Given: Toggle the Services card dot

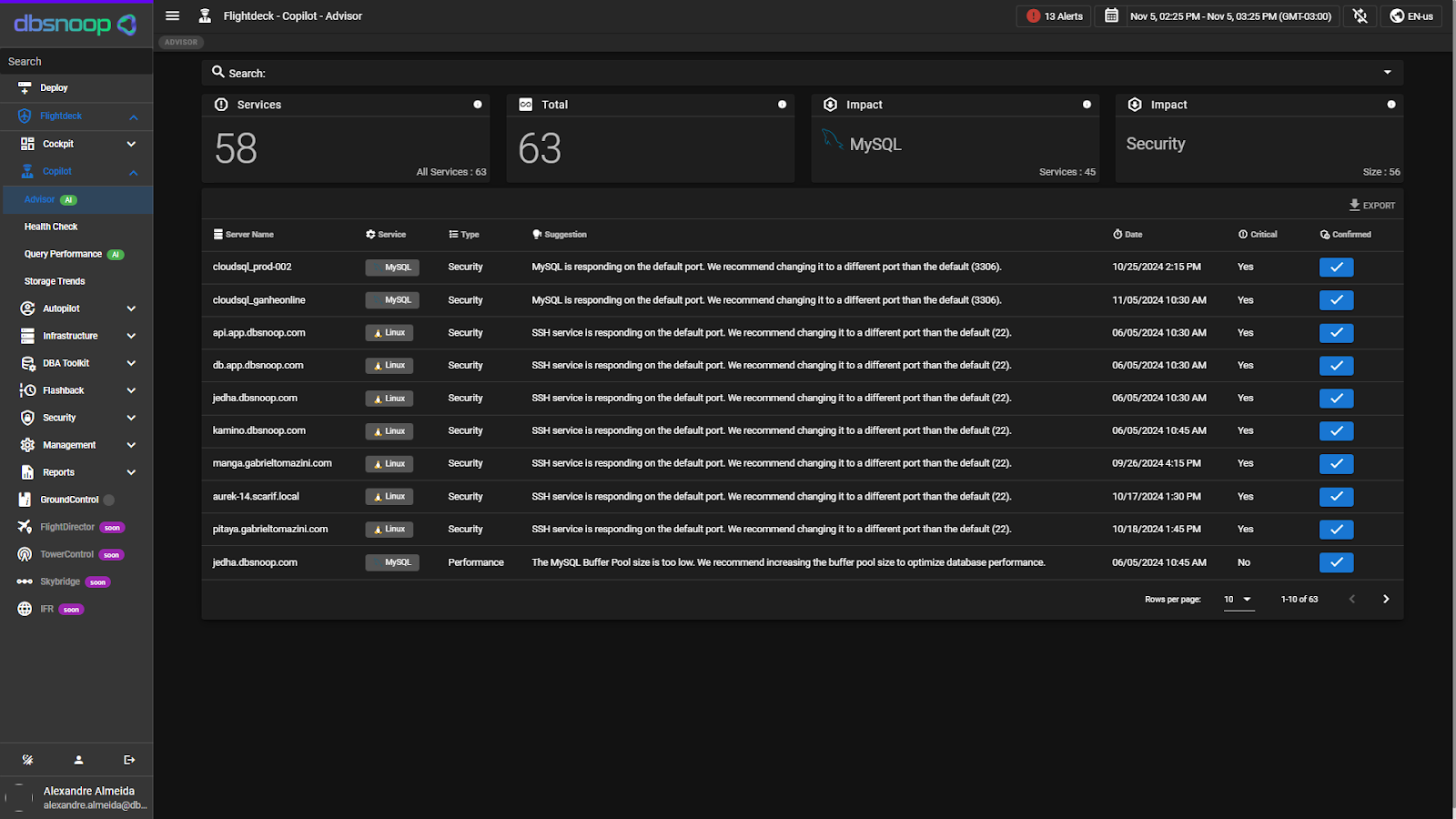Looking at the screenshot, I should coord(478,105).
